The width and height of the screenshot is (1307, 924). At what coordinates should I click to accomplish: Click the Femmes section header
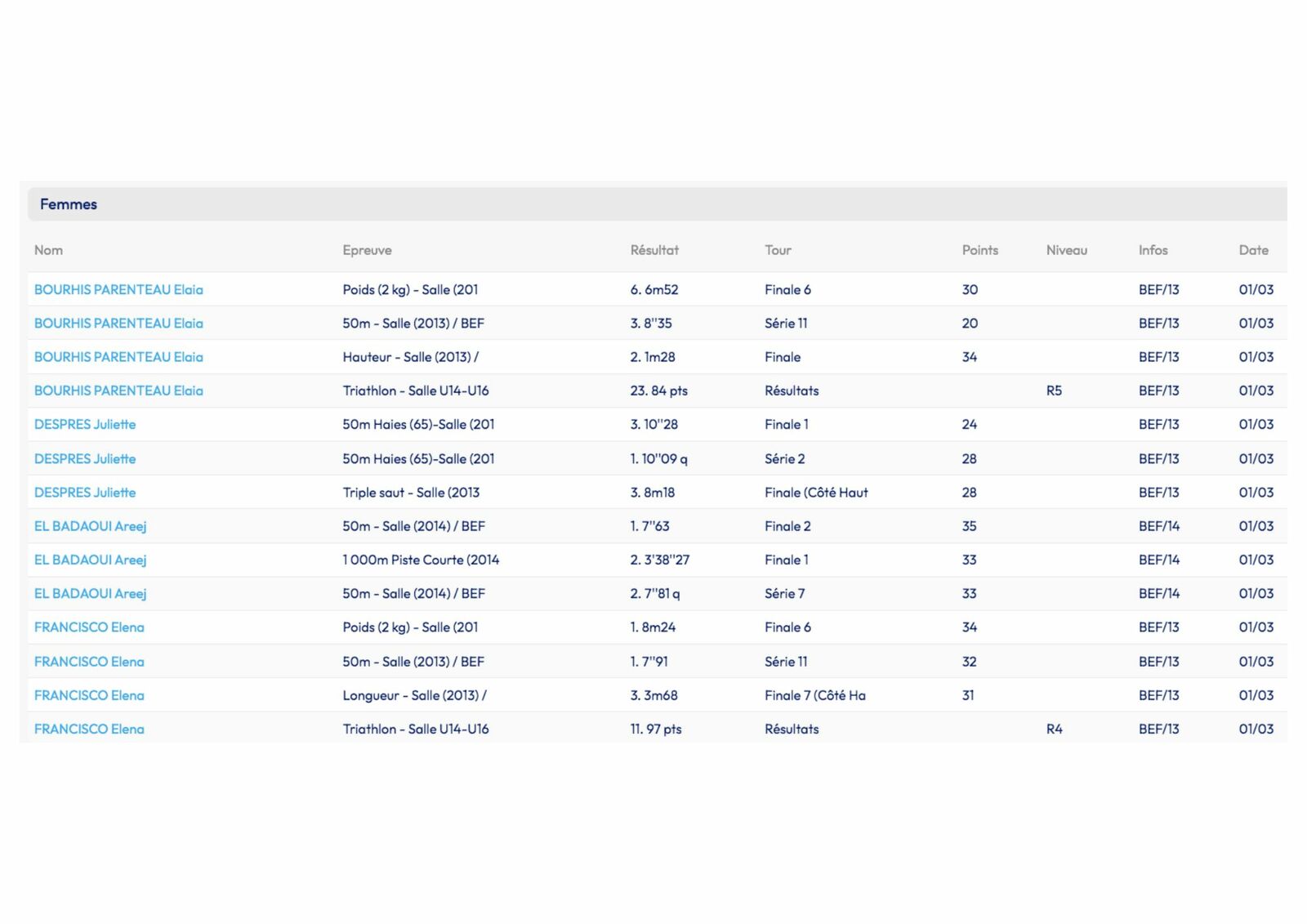coord(69,204)
